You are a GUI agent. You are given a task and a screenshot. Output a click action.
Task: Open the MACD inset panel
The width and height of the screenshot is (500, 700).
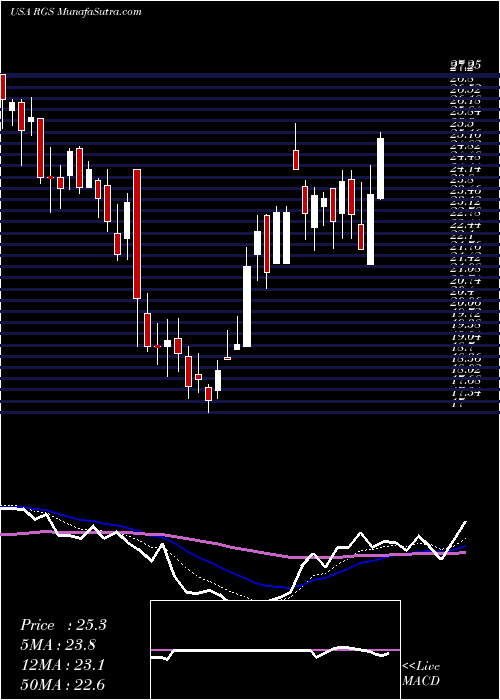click(275, 650)
